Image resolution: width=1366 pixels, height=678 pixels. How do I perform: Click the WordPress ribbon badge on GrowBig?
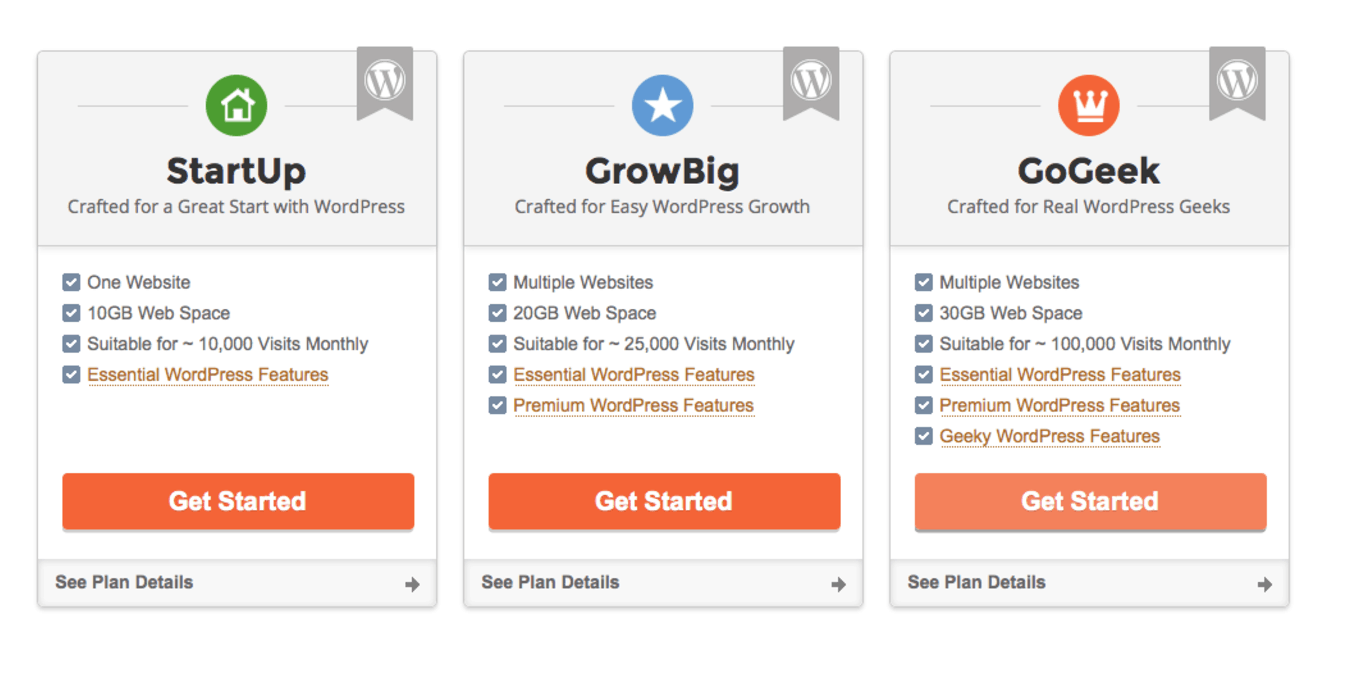pos(811,83)
